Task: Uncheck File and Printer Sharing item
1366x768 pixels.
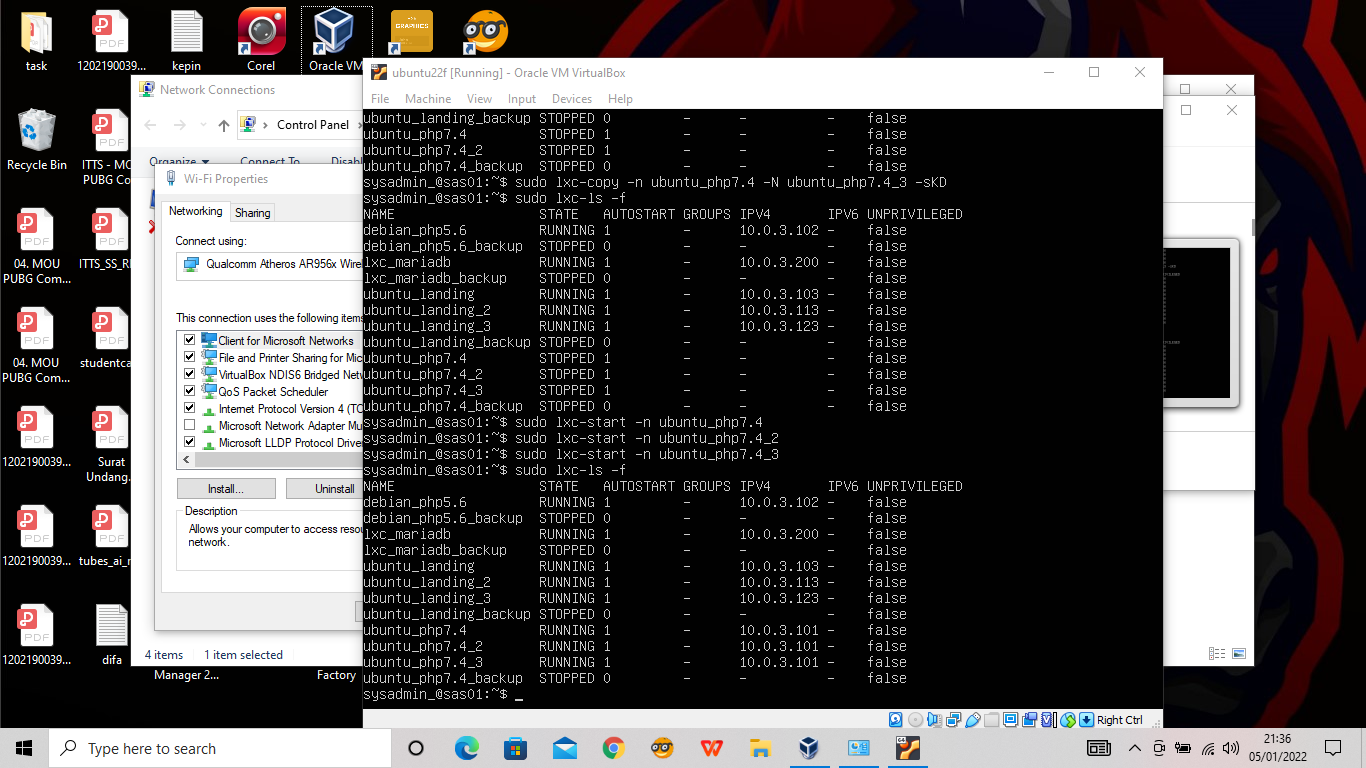Action: coord(190,357)
